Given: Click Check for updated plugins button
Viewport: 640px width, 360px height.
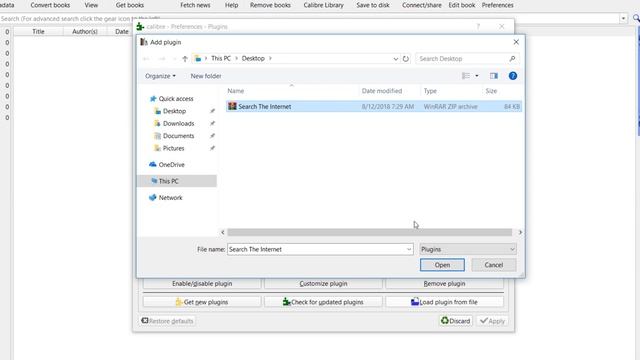Looking at the screenshot, I should [323, 302].
